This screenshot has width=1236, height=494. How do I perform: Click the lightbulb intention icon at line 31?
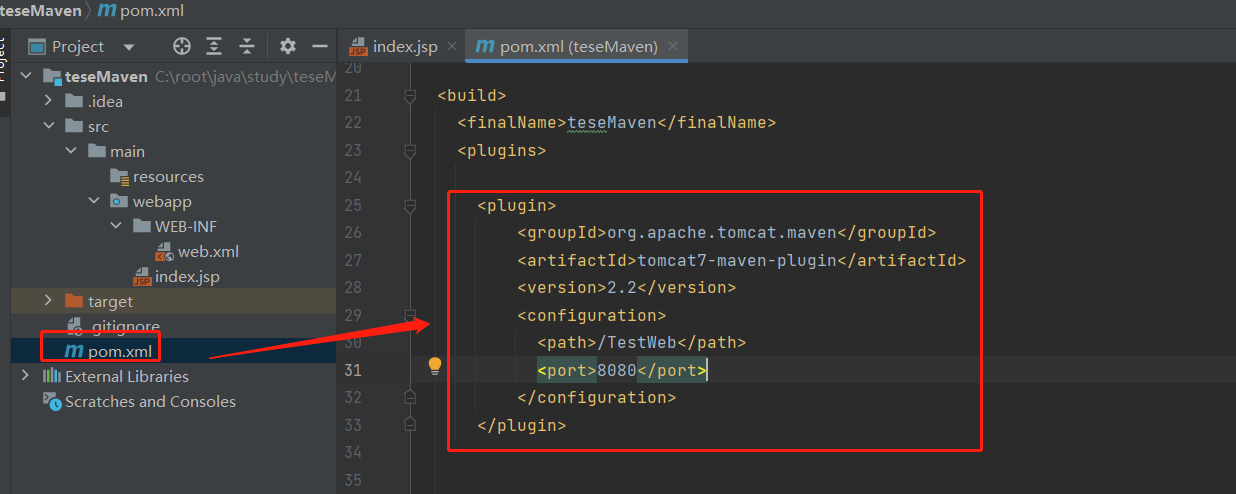(435, 367)
